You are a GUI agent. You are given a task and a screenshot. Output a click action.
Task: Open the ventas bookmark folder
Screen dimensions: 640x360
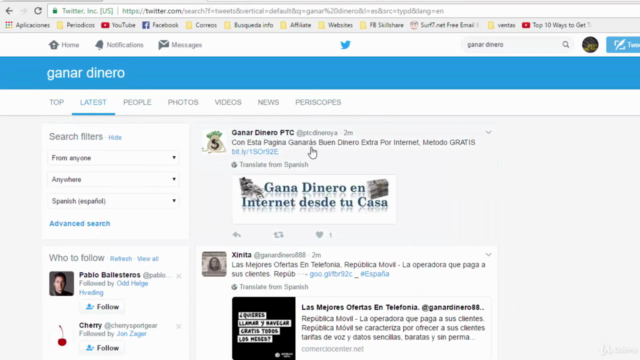pos(502,25)
